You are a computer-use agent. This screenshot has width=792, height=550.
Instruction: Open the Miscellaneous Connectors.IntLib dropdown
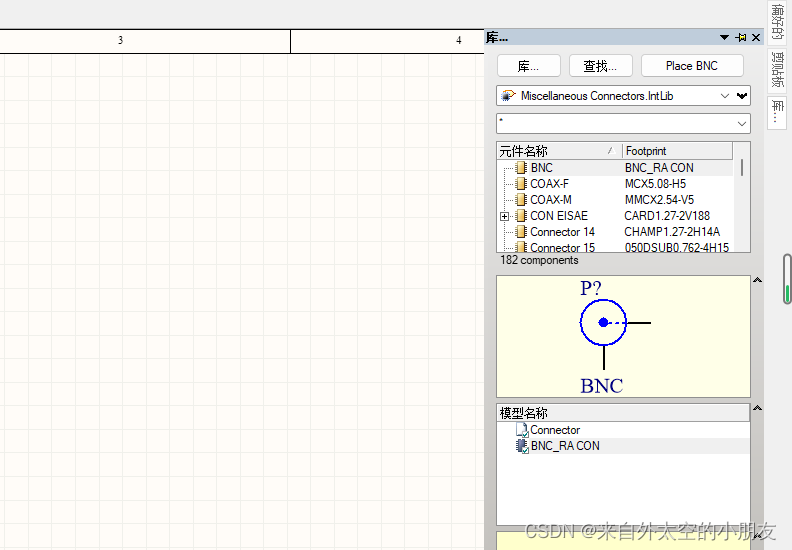coord(725,96)
